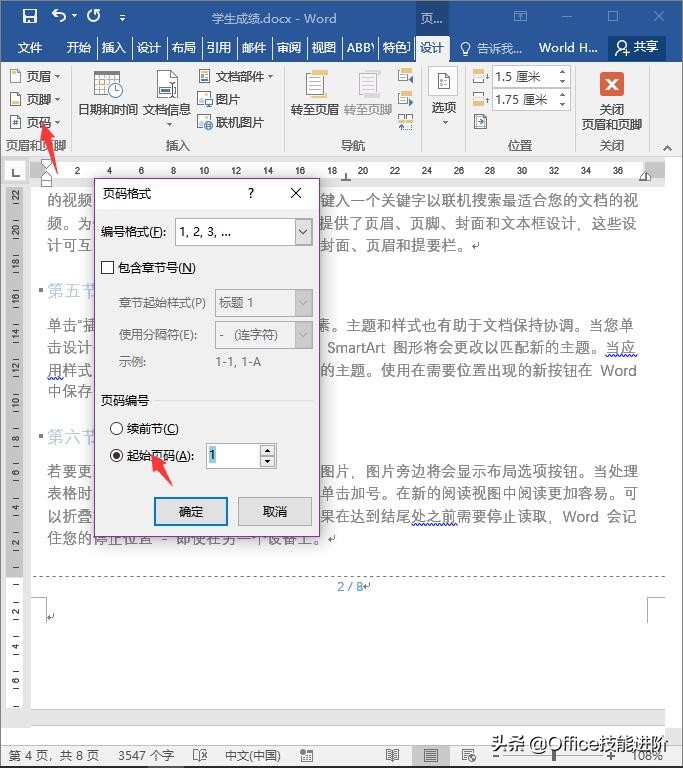Image resolution: width=683 pixels, height=768 pixels.
Task: Insert a 图片 picture in header
Action: point(219,99)
